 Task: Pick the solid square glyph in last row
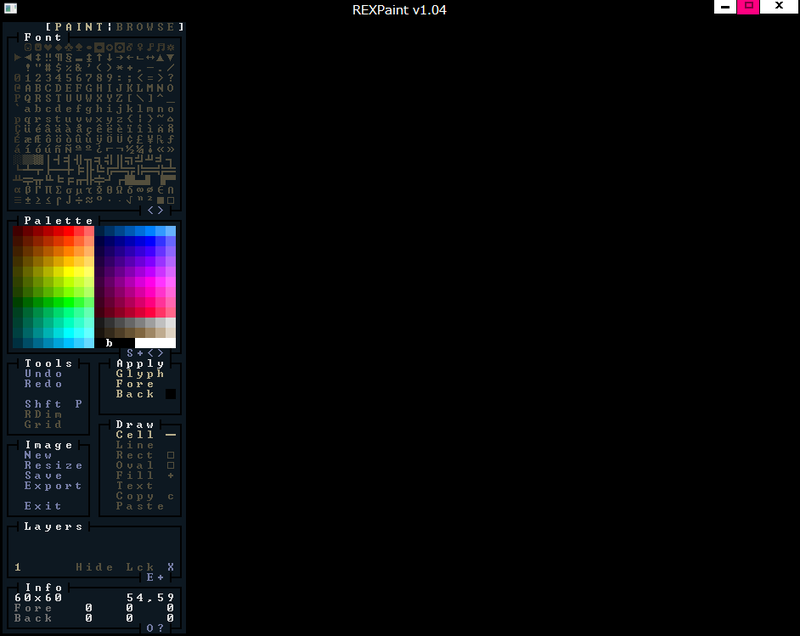160,200
